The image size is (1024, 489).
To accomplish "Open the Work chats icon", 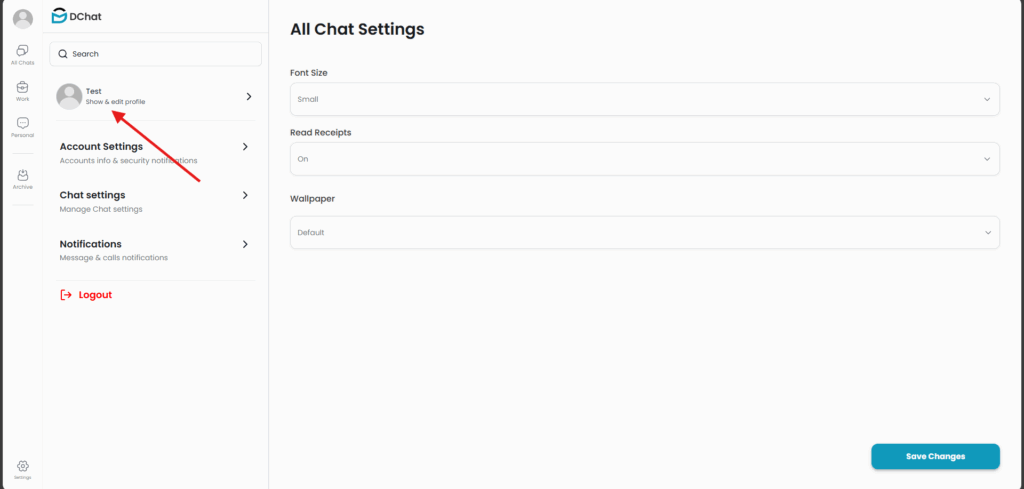I will (x=22, y=90).
